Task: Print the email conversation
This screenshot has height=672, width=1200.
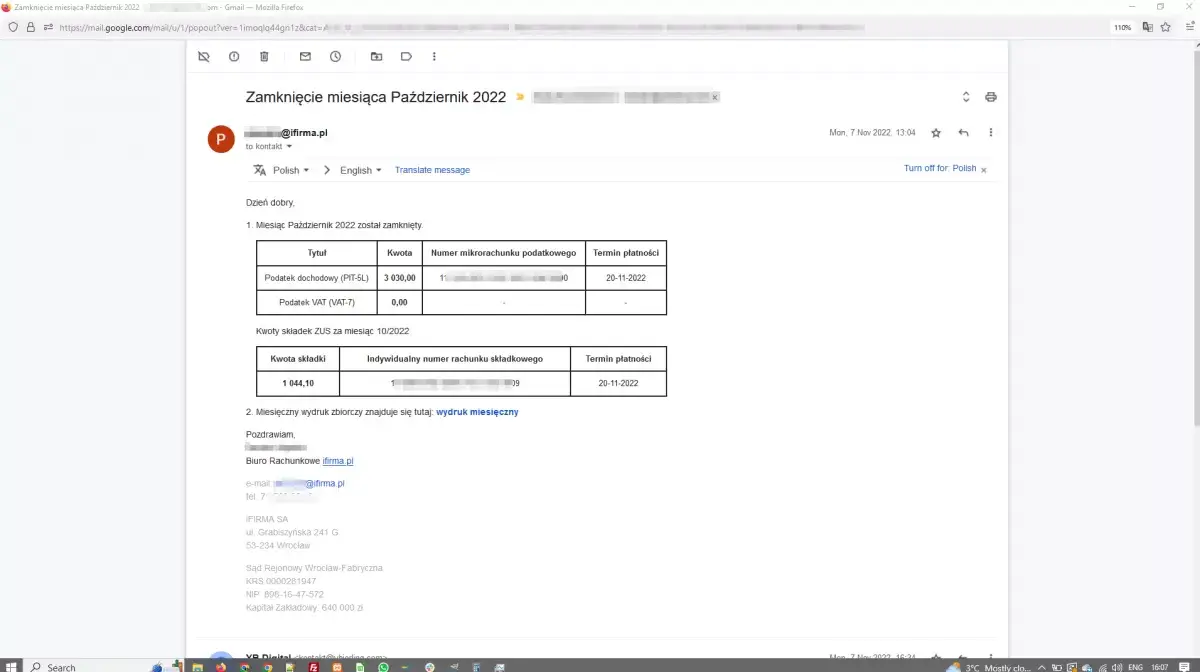Action: pos(991,97)
